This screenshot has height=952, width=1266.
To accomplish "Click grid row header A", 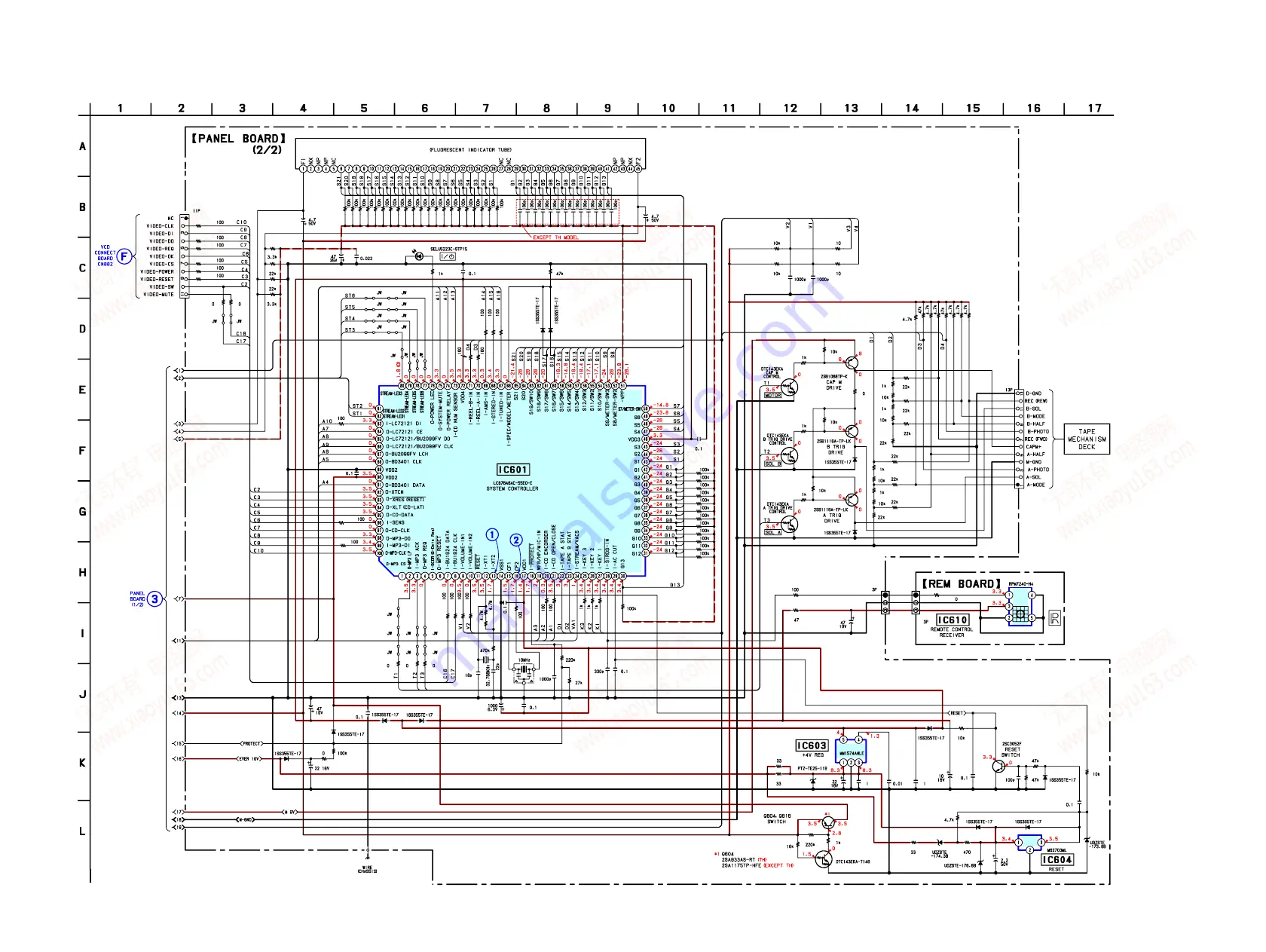I will point(82,146).
